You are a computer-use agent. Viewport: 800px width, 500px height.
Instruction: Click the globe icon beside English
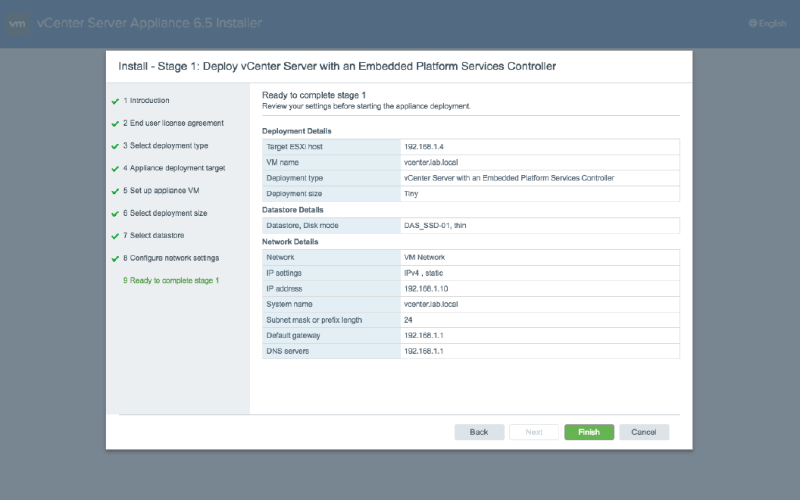(x=752, y=24)
